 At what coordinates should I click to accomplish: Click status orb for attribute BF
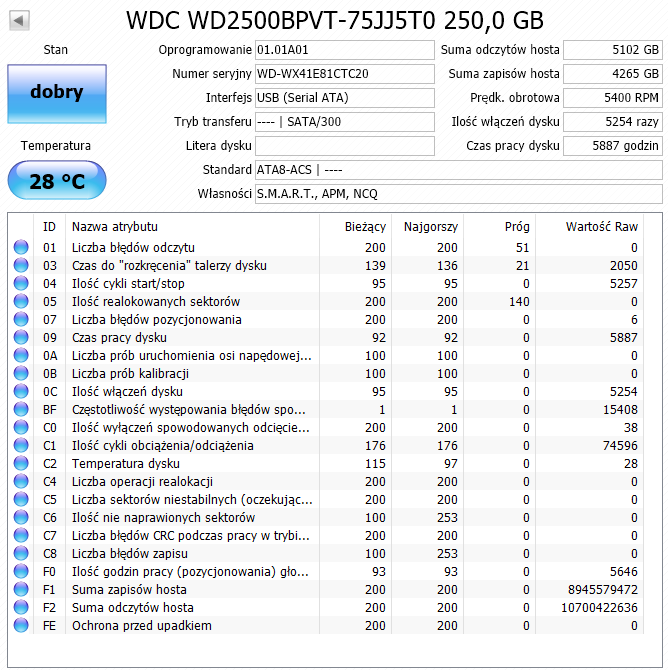[21, 409]
